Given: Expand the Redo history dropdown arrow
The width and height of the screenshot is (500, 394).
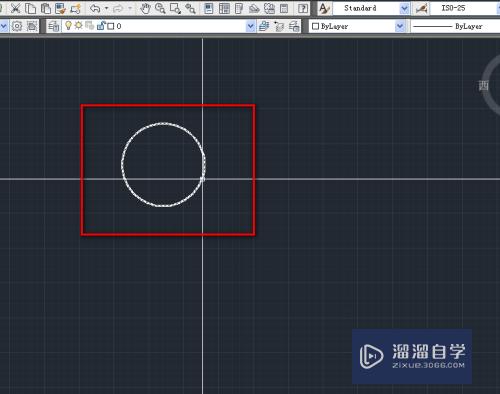Looking at the screenshot, I should coord(130,8).
